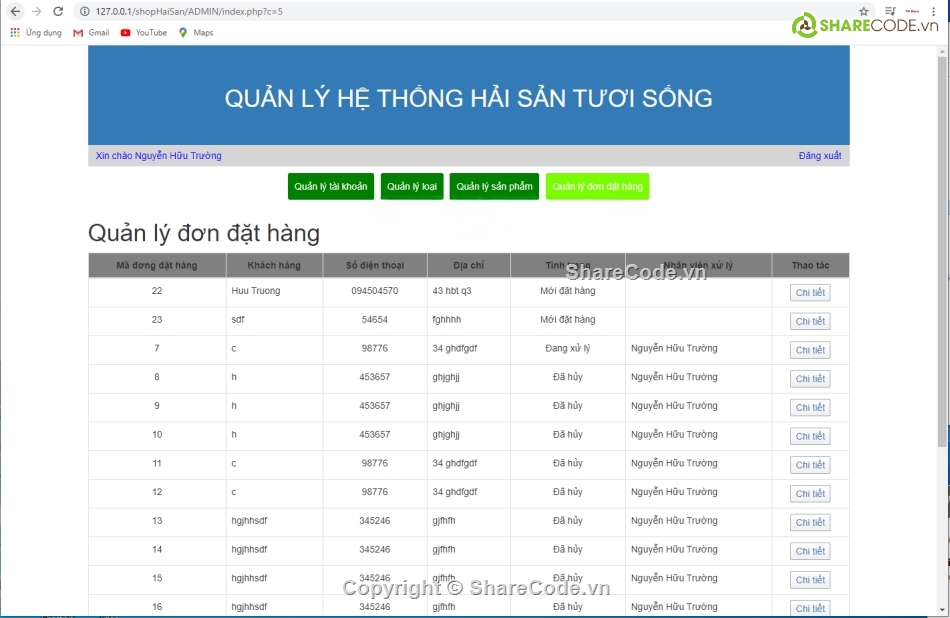The width and height of the screenshot is (950, 618).
Task: Open the media control playlist icon
Action: pyautogui.click(x=890, y=12)
